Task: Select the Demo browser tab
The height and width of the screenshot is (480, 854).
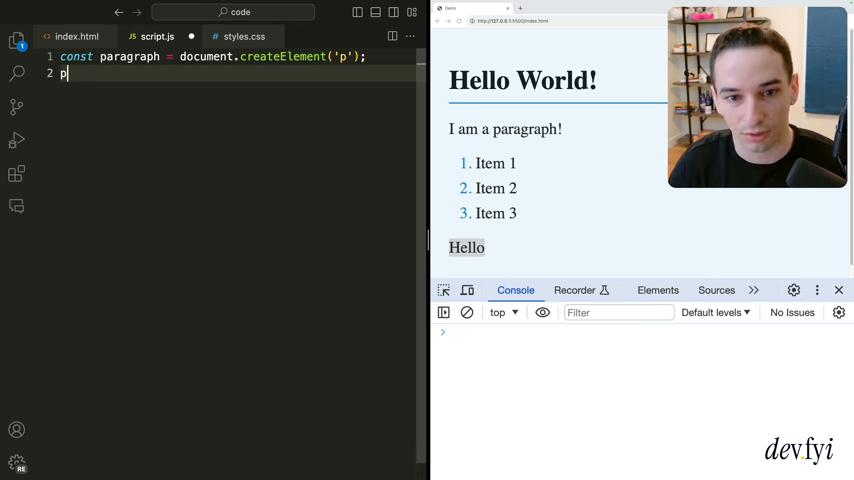Action: [x=473, y=8]
